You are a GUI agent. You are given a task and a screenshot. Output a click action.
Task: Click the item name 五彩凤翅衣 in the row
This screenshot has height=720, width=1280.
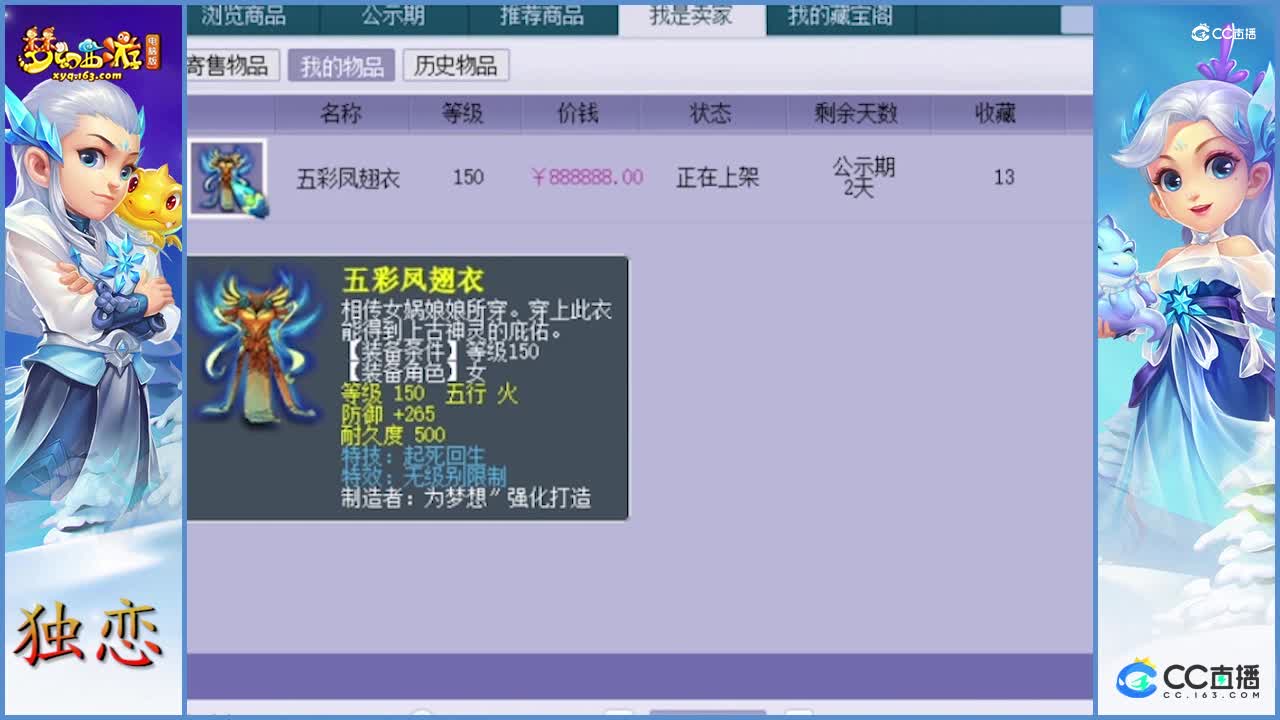pos(348,178)
